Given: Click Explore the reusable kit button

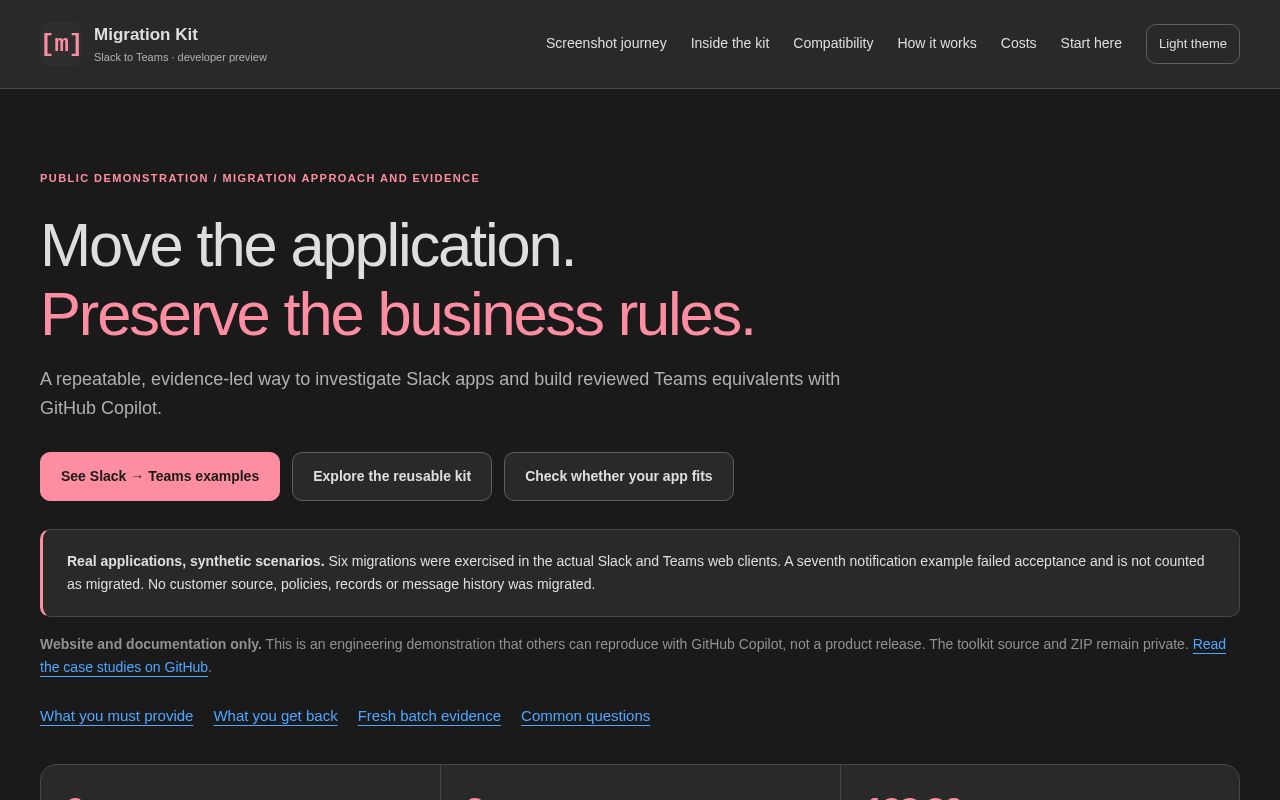Looking at the screenshot, I should (x=392, y=476).
